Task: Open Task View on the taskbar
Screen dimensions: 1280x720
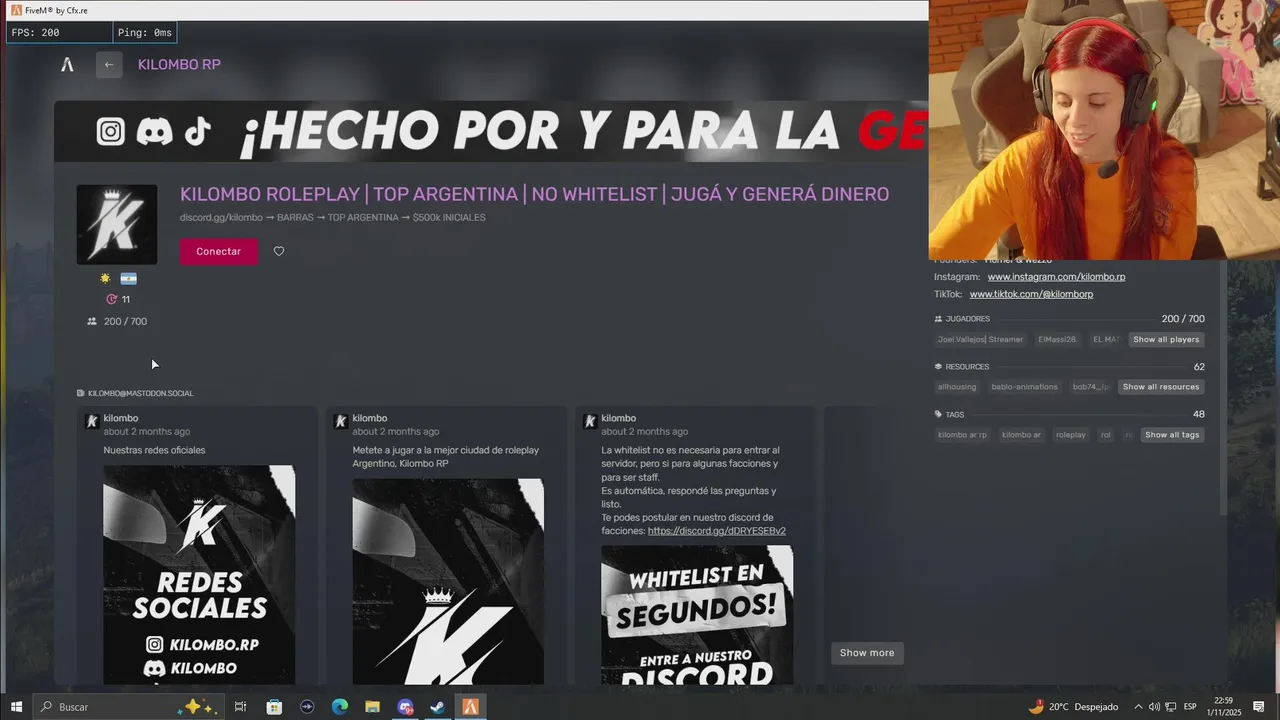Action: click(x=240, y=707)
